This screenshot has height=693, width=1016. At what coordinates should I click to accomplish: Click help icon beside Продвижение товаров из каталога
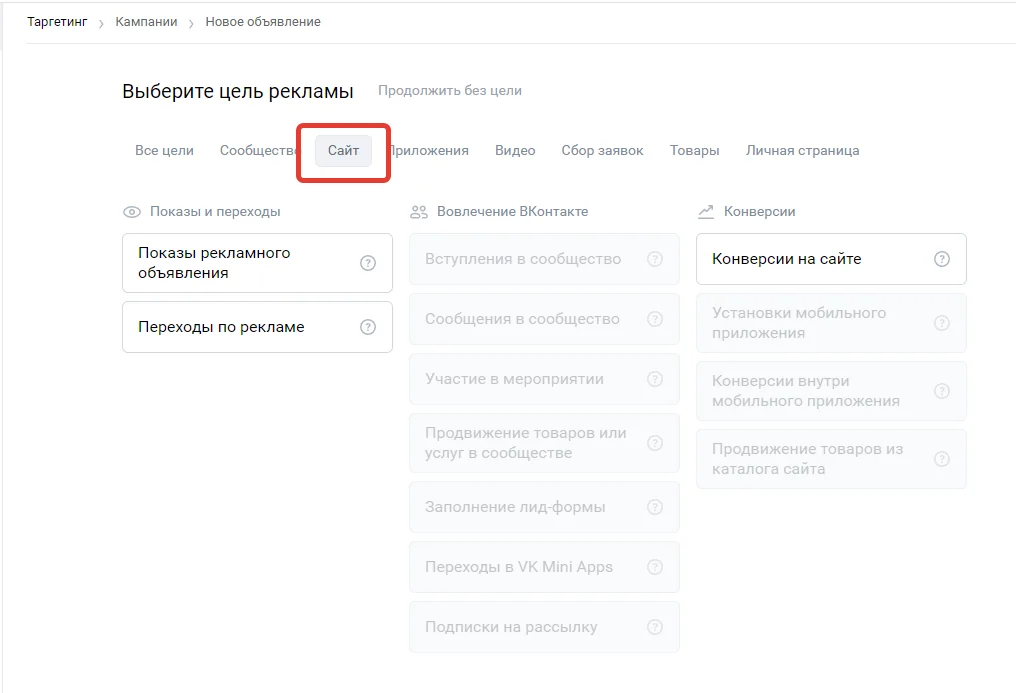[x=942, y=459]
